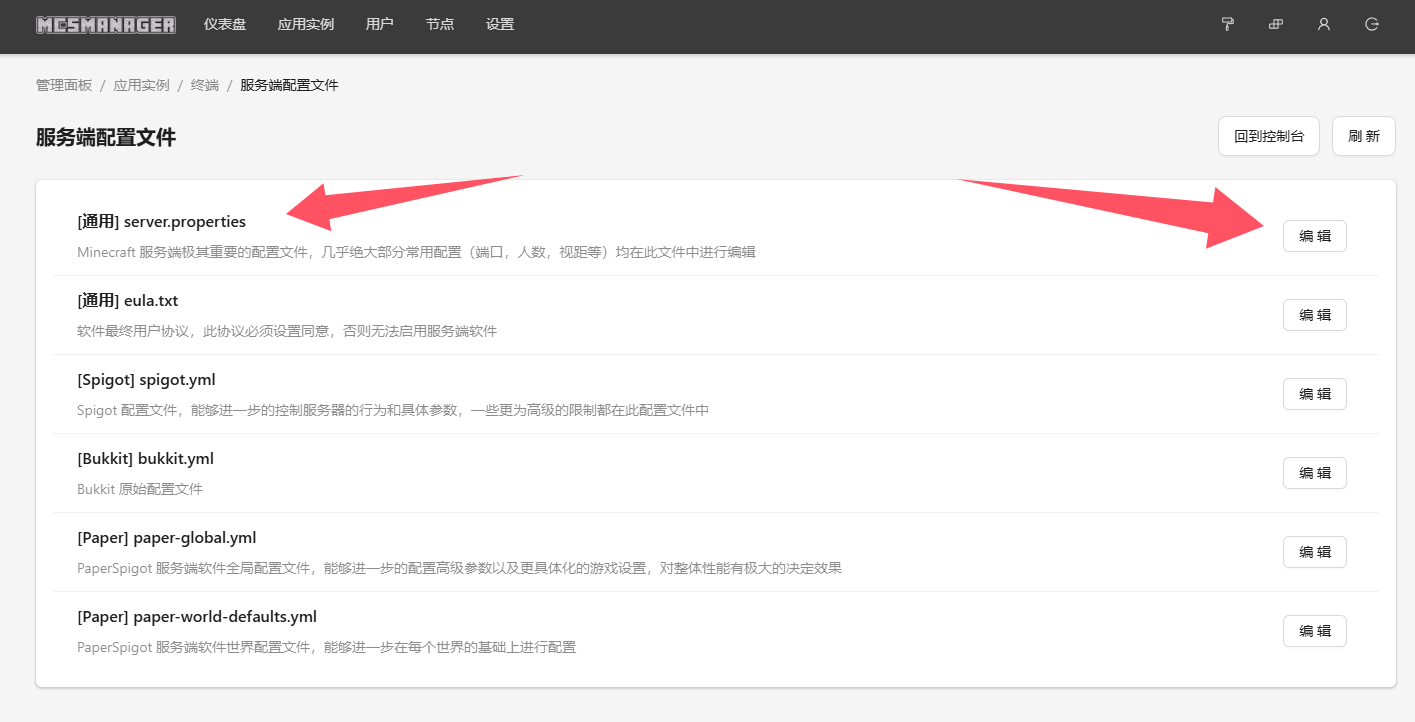Click the 管理面板 breadcrumb link
1415x722 pixels.
63,85
